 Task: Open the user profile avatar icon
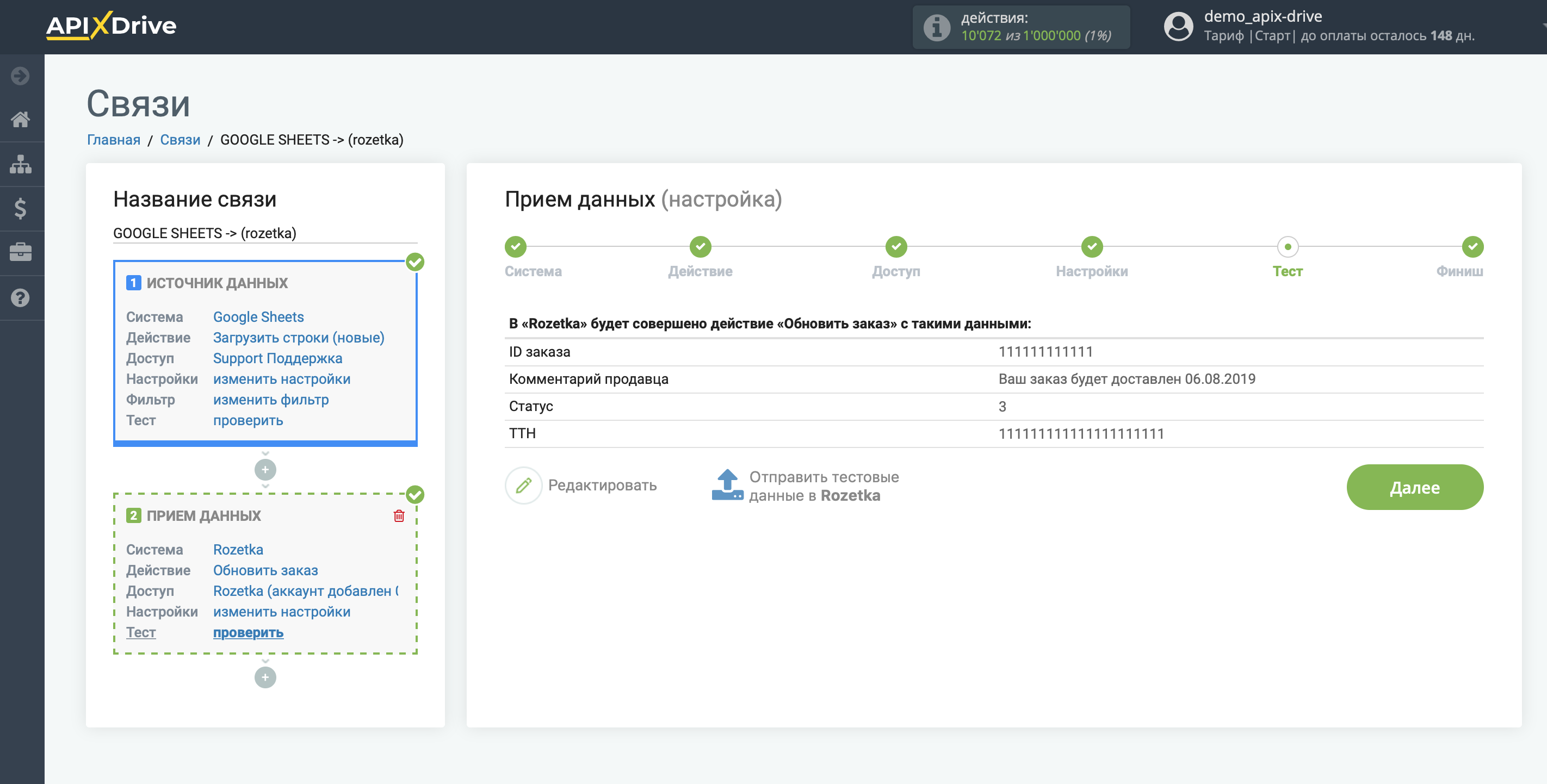1178,27
